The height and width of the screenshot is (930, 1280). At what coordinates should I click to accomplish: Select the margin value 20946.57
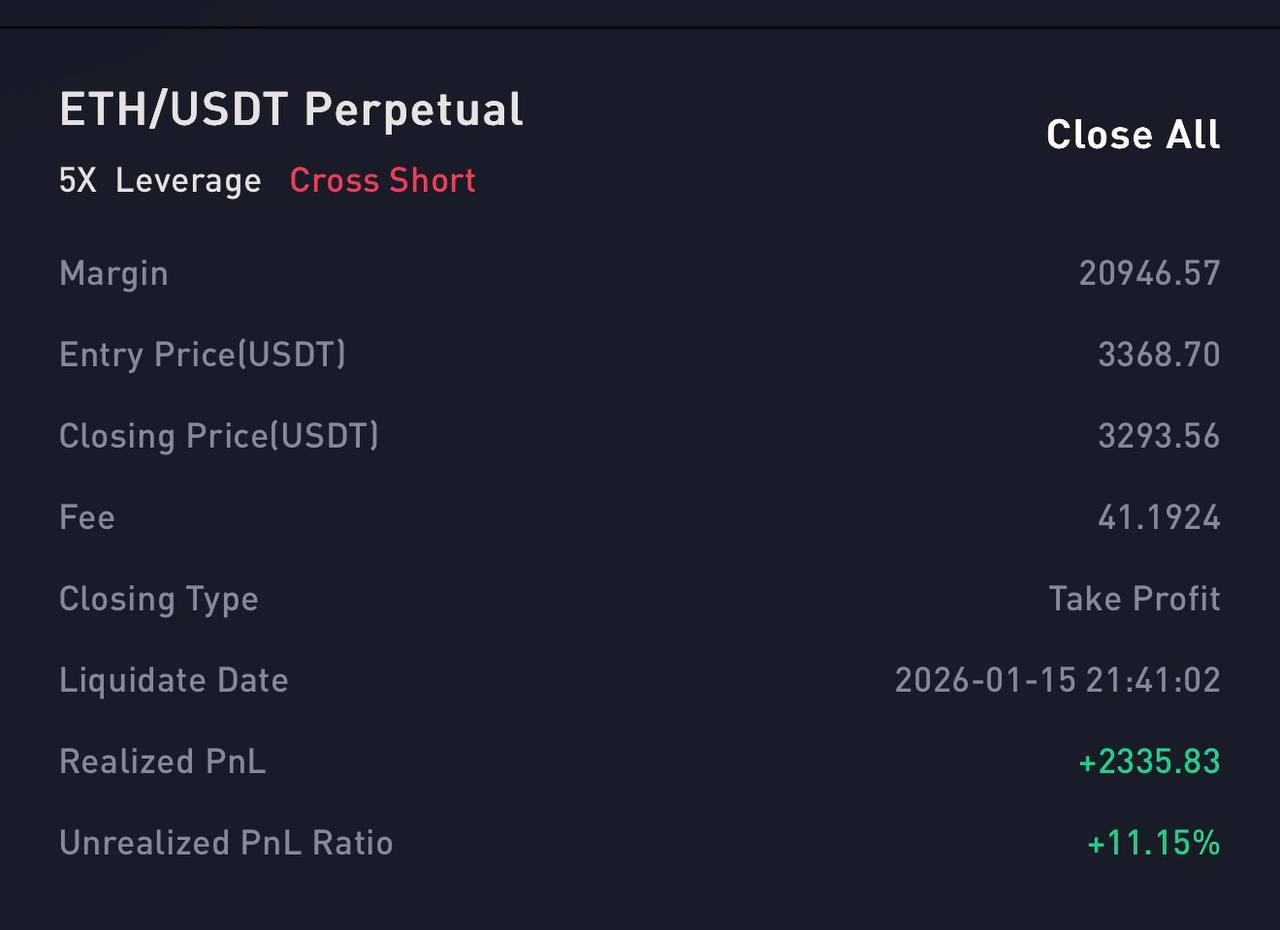pyautogui.click(x=1149, y=273)
